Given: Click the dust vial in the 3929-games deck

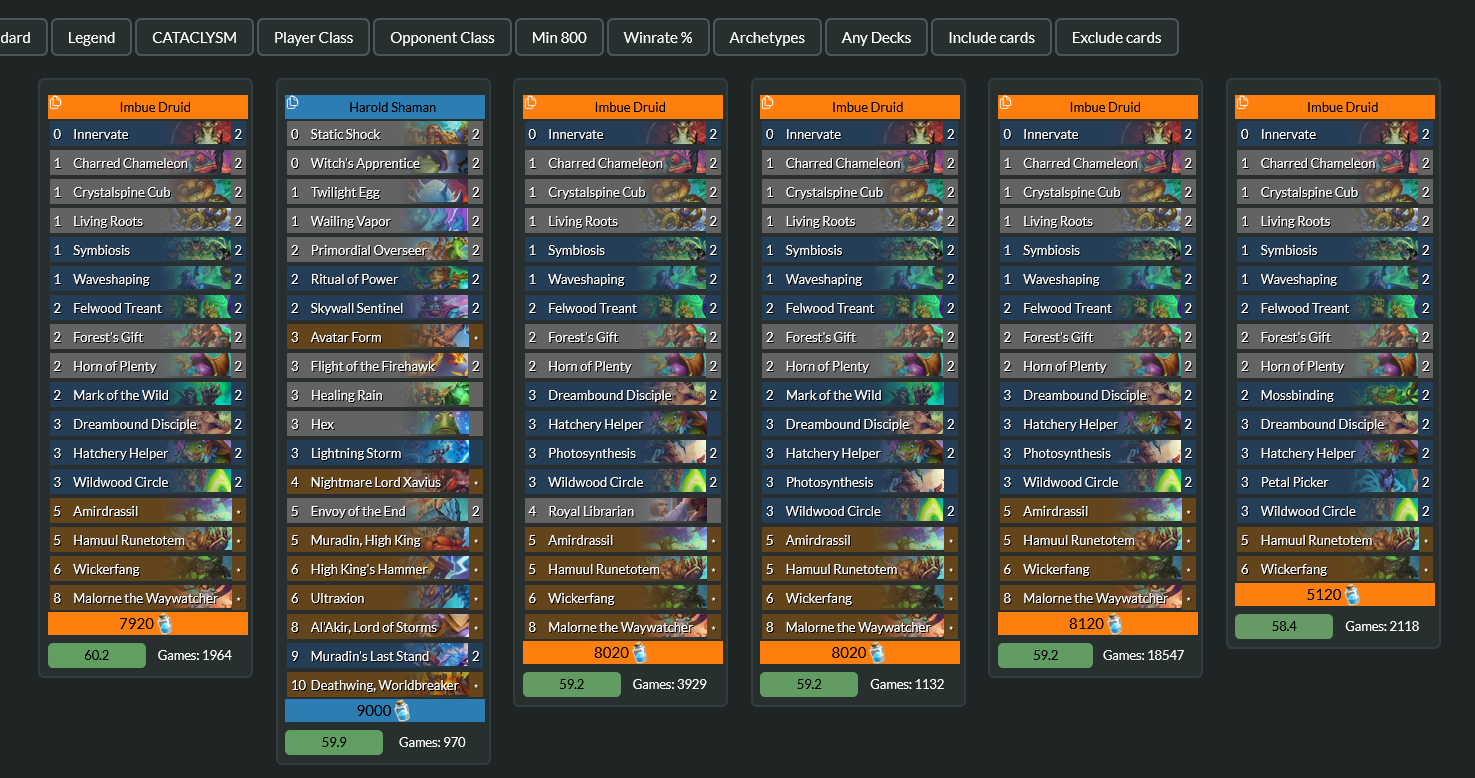Looking at the screenshot, I should [x=641, y=653].
